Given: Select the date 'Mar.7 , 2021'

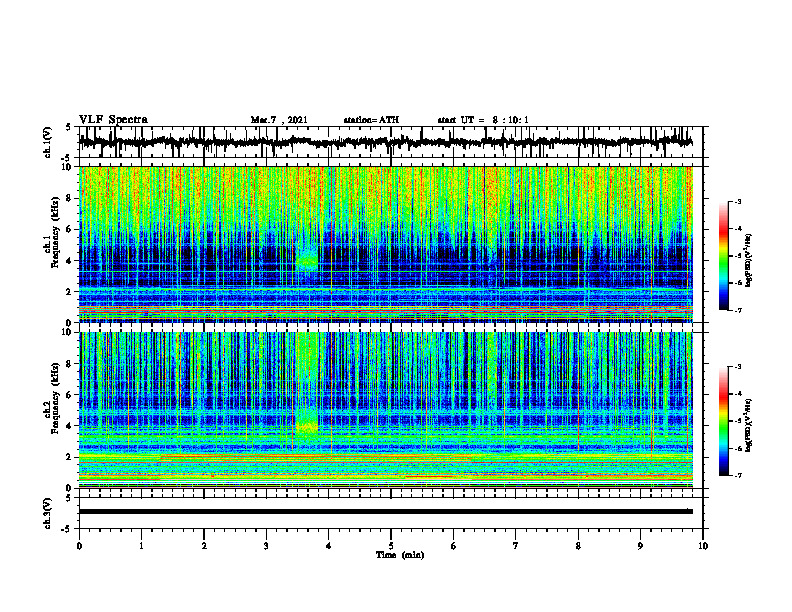Looking at the screenshot, I should (279, 120).
